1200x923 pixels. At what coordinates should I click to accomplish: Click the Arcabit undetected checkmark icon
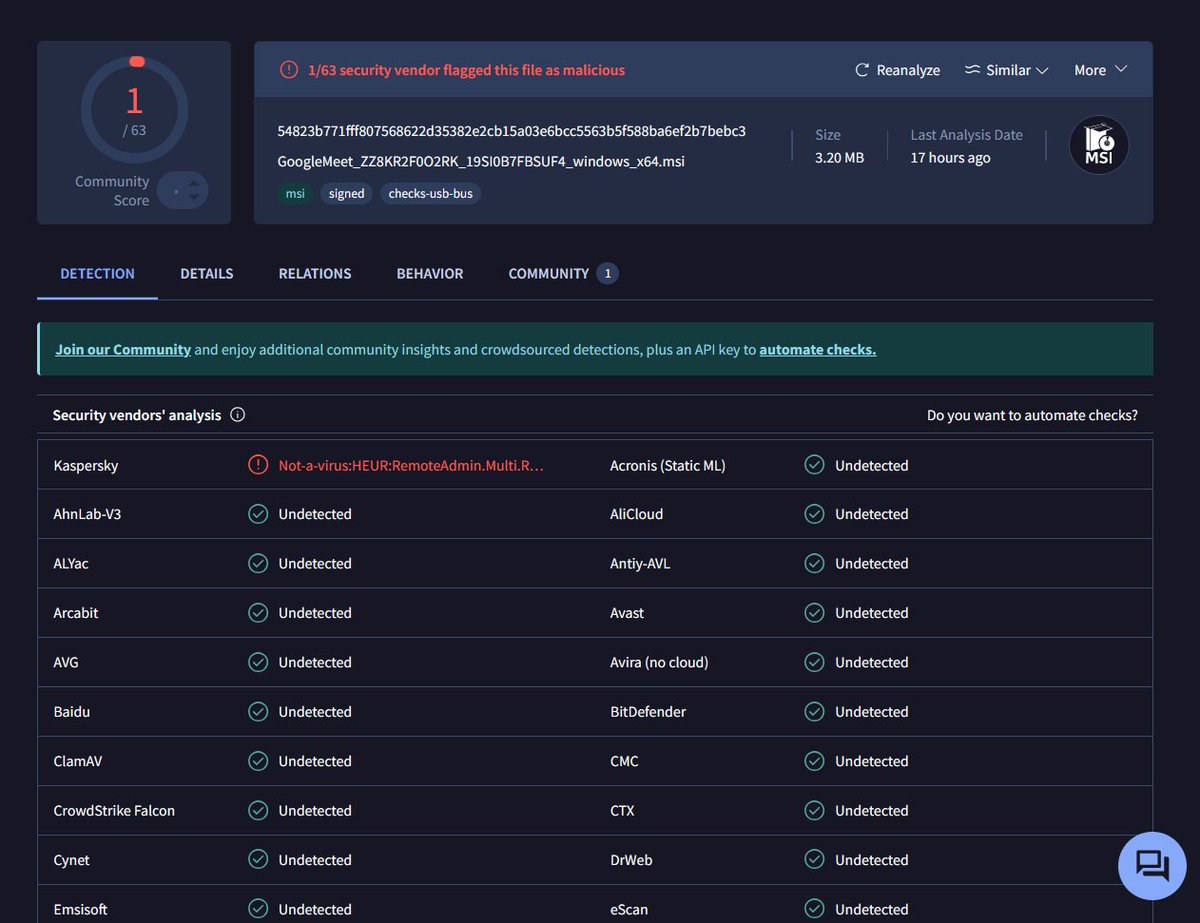258,613
